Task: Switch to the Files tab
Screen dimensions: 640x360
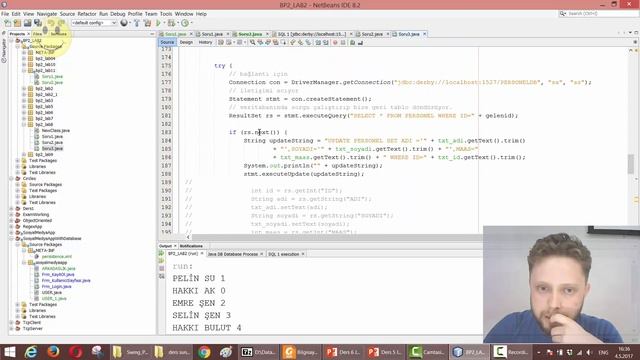Action: (38, 34)
